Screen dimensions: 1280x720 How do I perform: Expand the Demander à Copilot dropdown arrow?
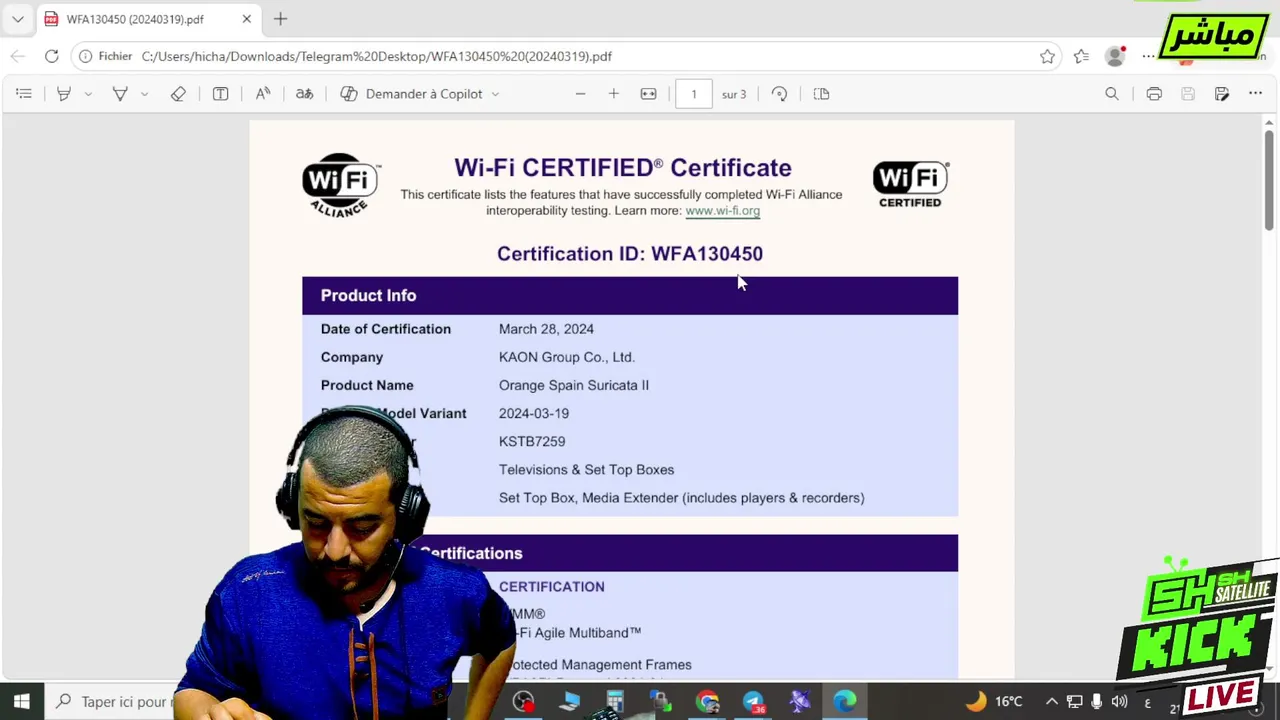495,94
